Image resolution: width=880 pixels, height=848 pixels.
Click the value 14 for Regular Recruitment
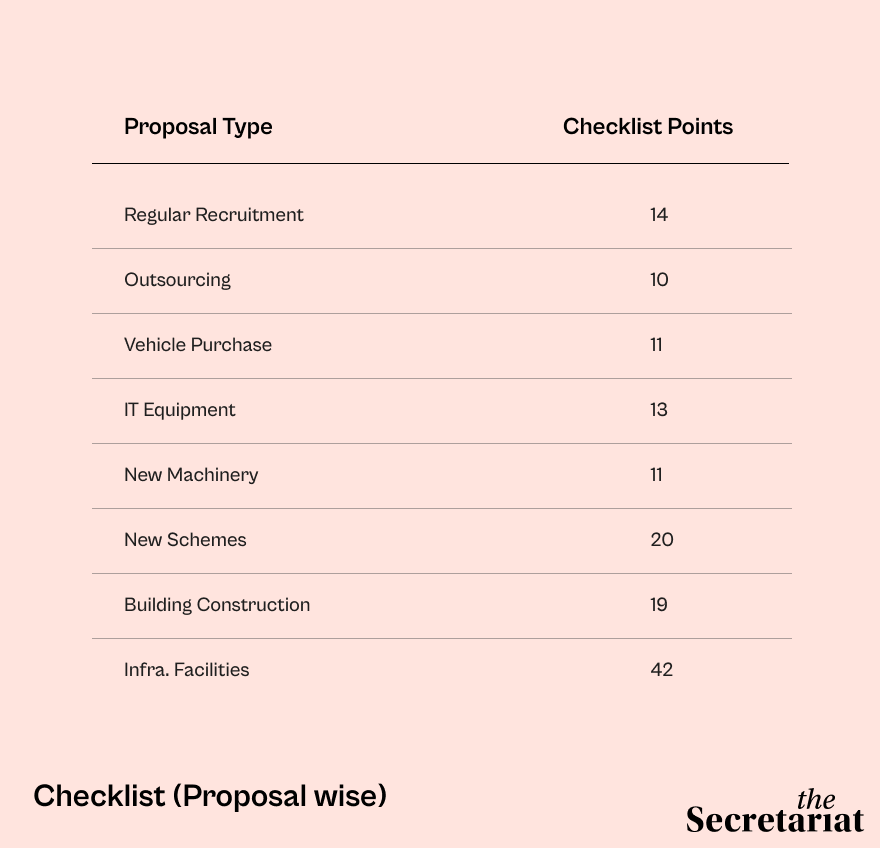click(659, 214)
